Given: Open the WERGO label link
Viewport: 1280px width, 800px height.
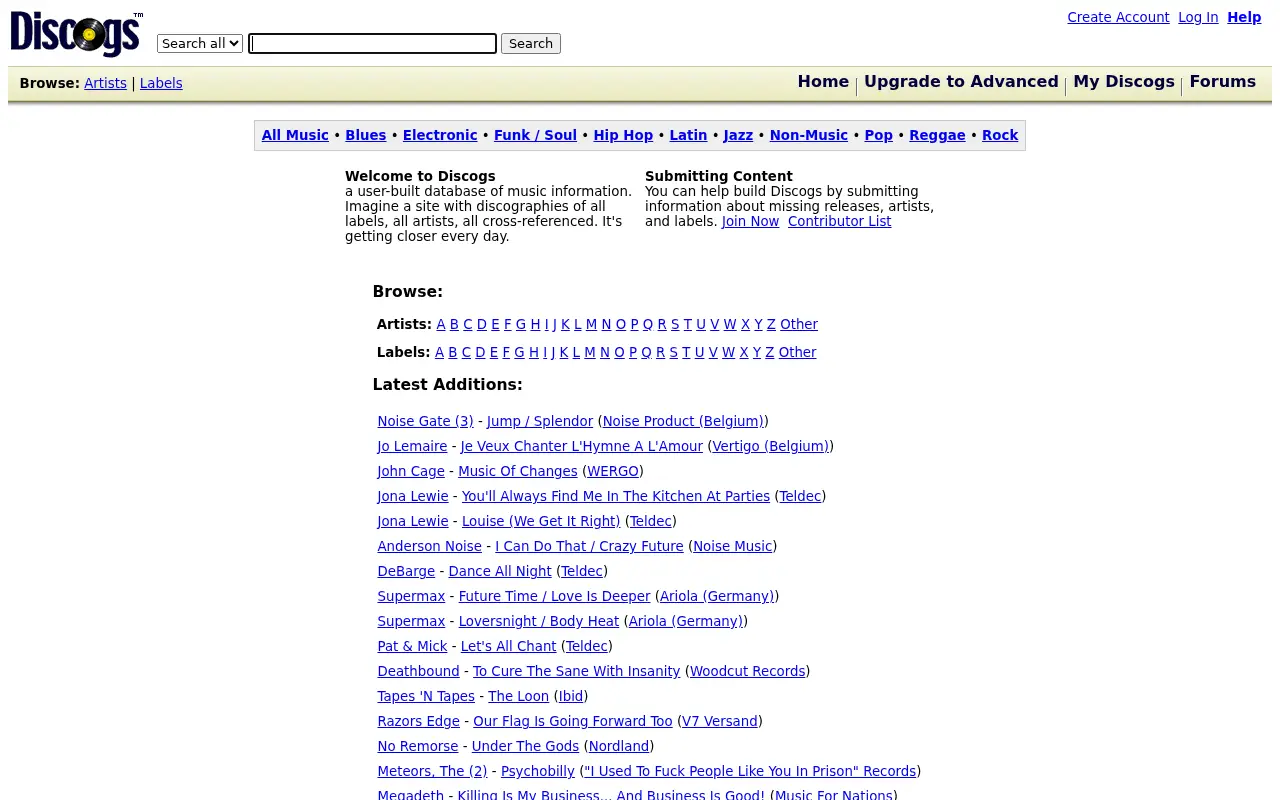Looking at the screenshot, I should 613,471.
